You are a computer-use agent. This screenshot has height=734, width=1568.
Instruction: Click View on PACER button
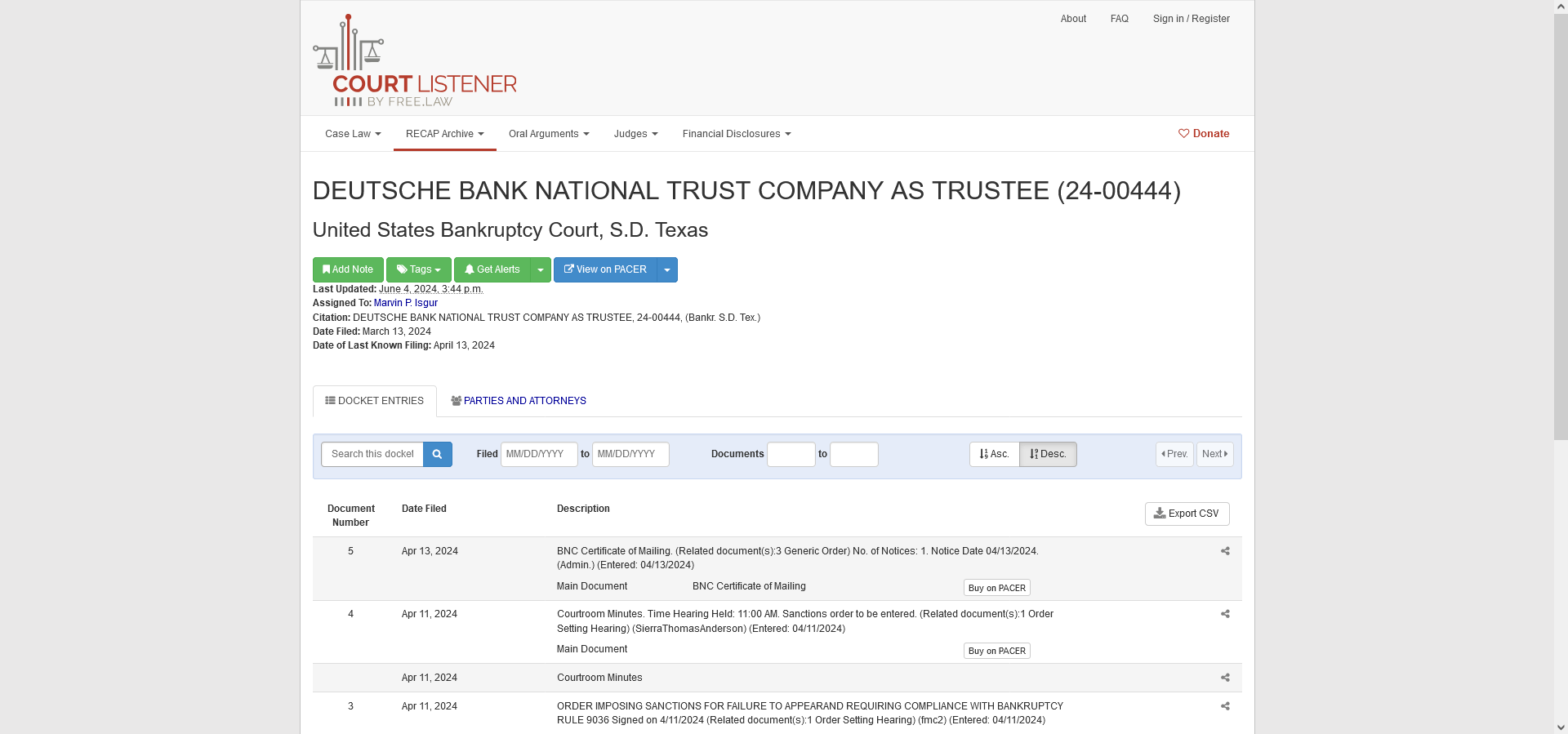point(605,269)
